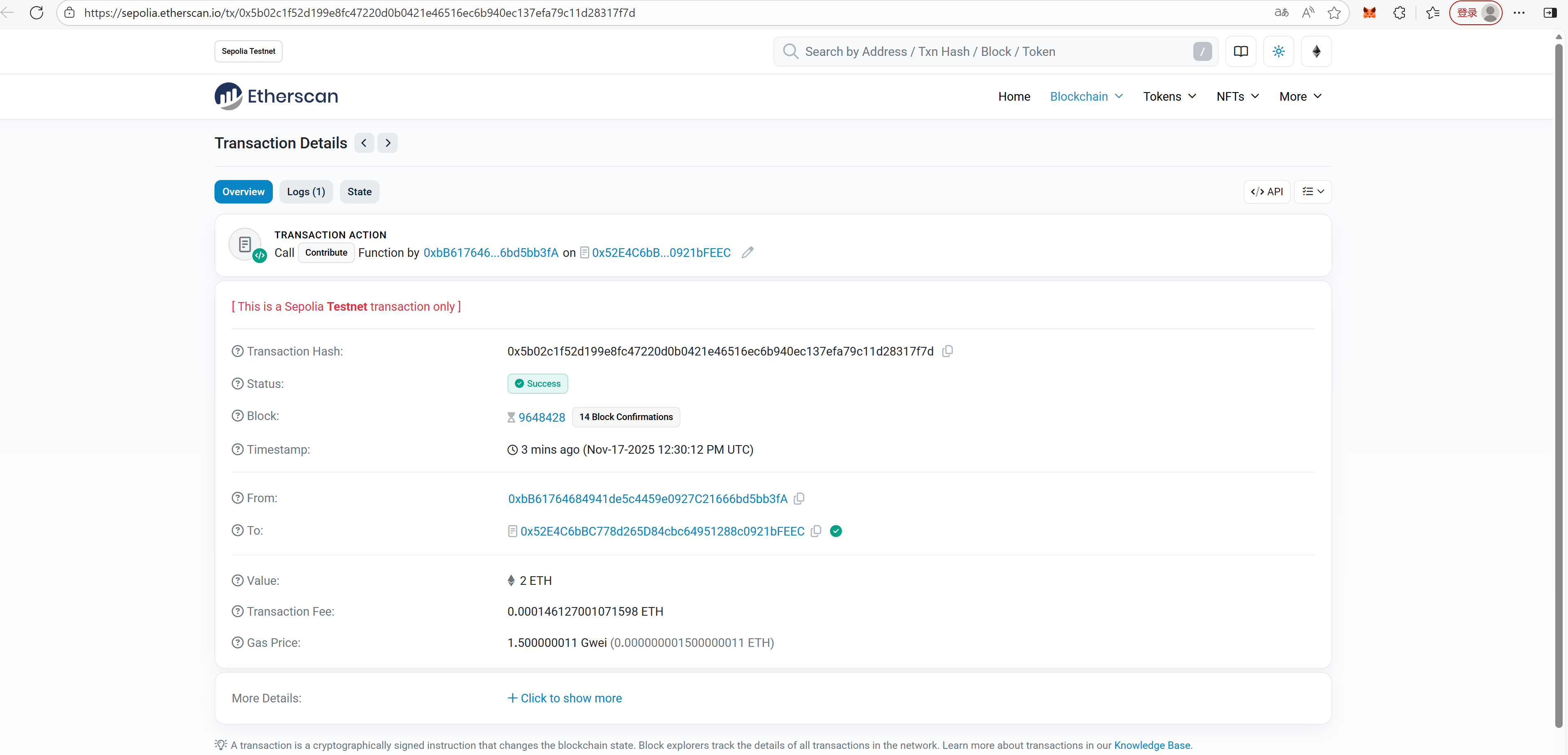Open block 9648428 link

click(541, 418)
